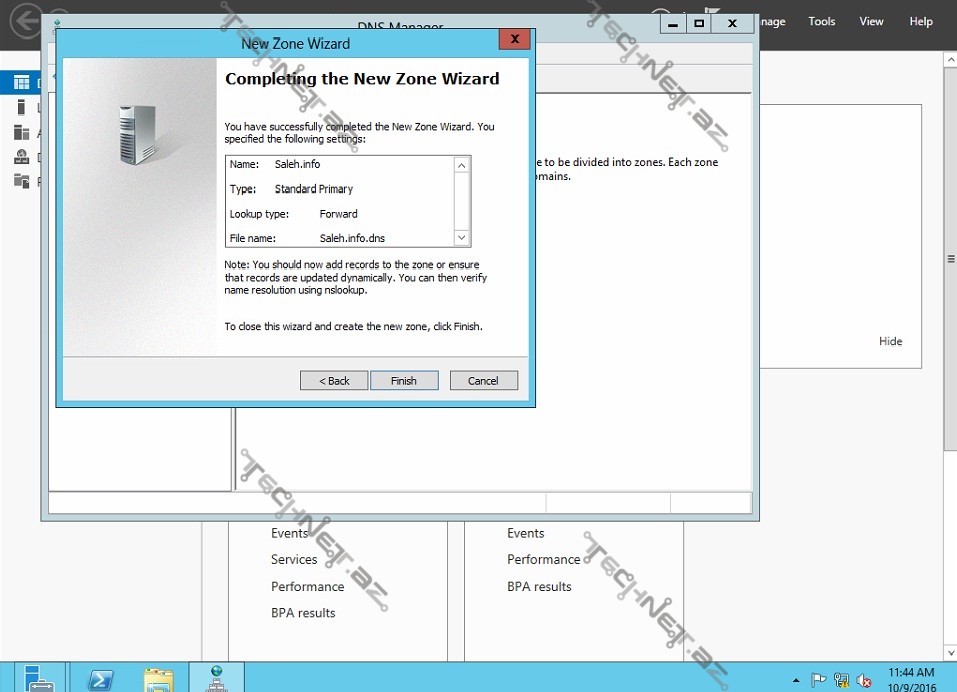Launch PowerShell from the taskbar
The height and width of the screenshot is (692, 957).
[101, 678]
